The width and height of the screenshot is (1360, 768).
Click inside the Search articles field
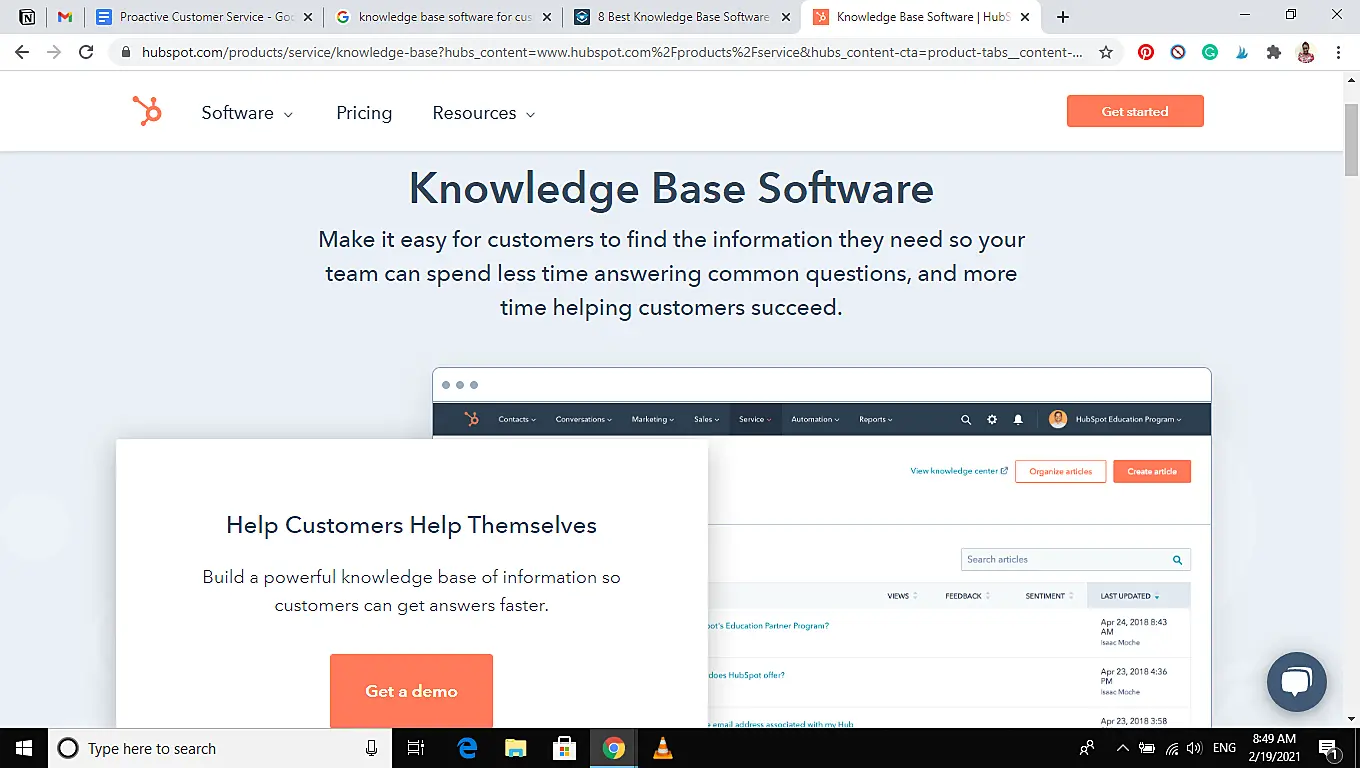(x=1060, y=559)
